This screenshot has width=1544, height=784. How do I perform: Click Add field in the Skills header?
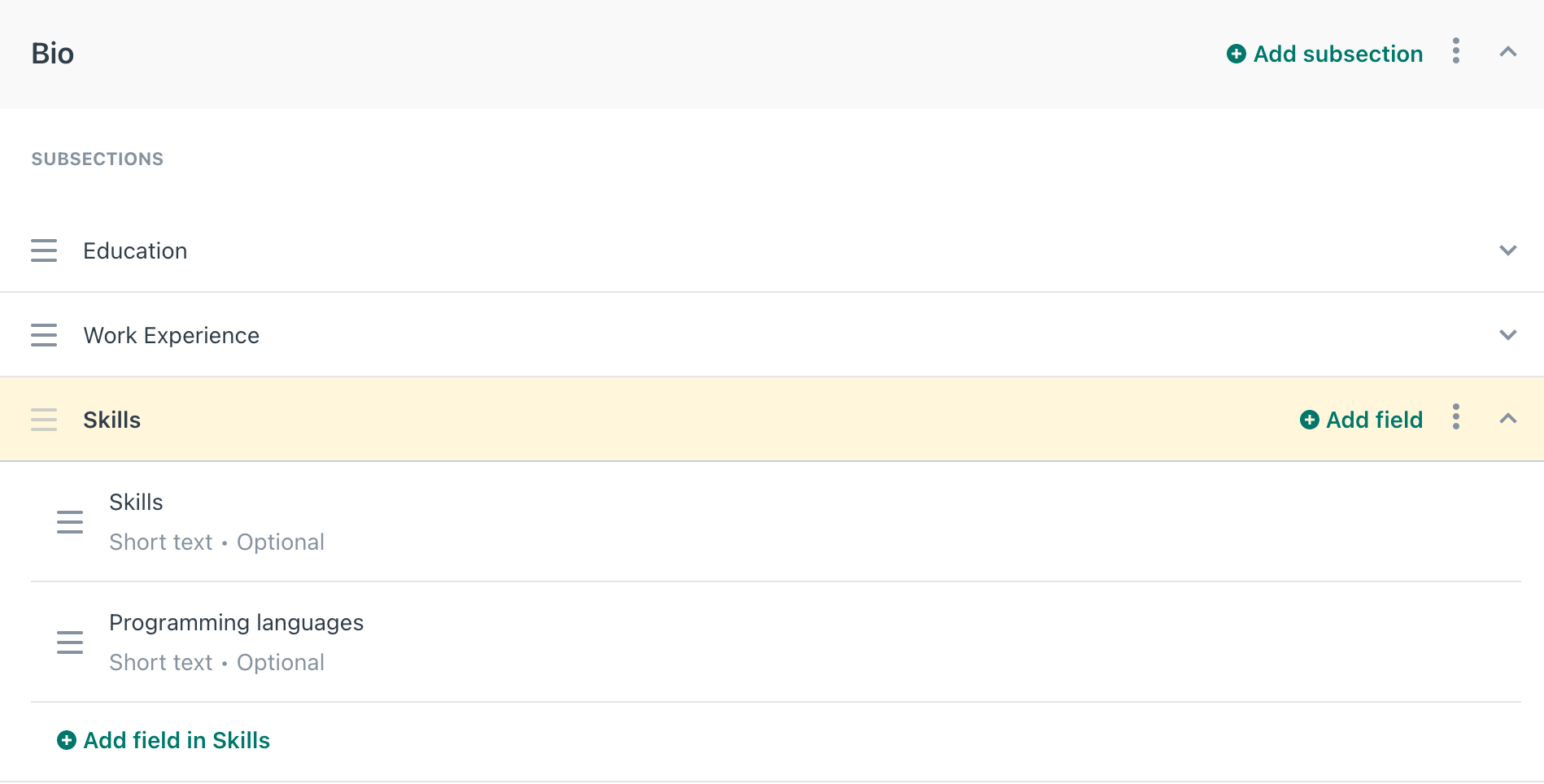click(1361, 420)
